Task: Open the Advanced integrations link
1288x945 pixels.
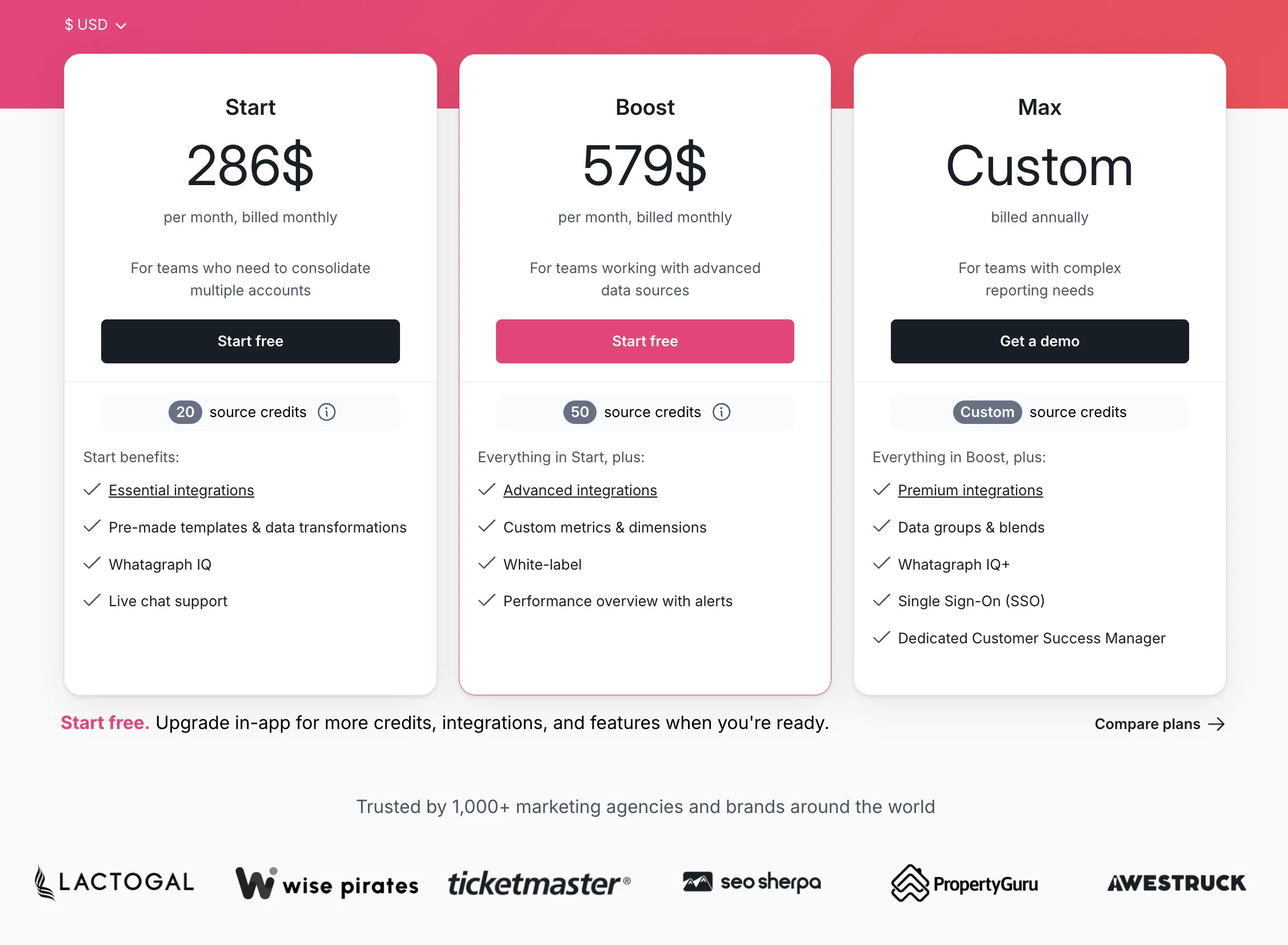Action: [579, 490]
